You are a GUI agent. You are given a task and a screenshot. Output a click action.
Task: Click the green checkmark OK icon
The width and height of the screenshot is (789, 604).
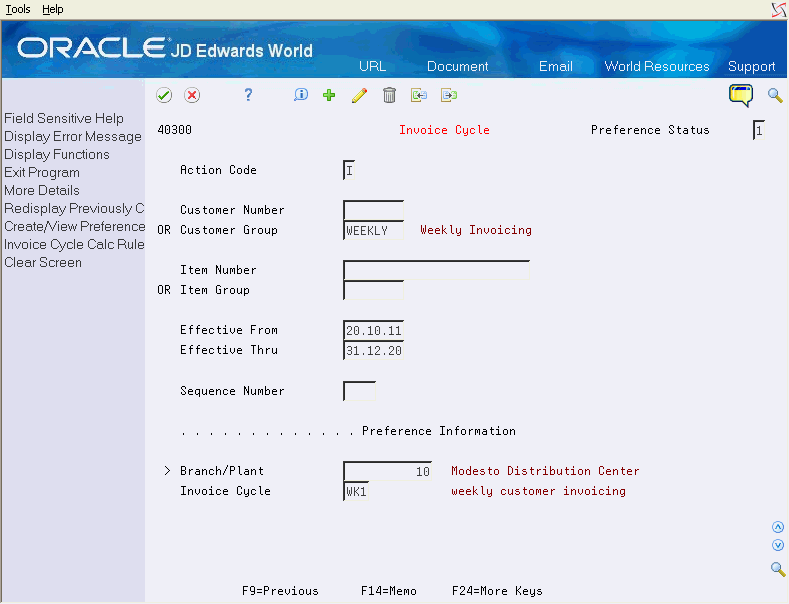click(164, 95)
